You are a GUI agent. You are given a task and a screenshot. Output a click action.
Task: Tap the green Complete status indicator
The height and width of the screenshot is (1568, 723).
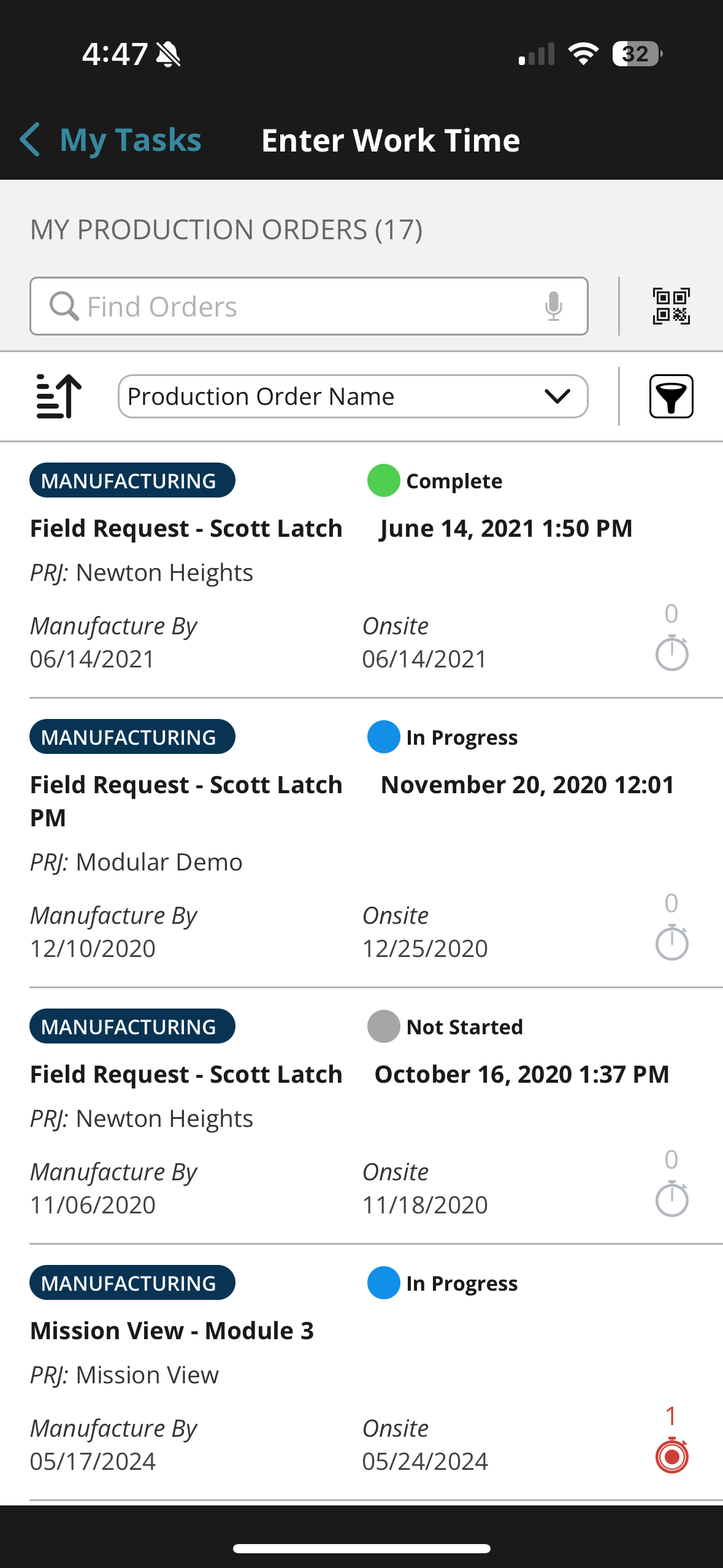click(x=383, y=480)
